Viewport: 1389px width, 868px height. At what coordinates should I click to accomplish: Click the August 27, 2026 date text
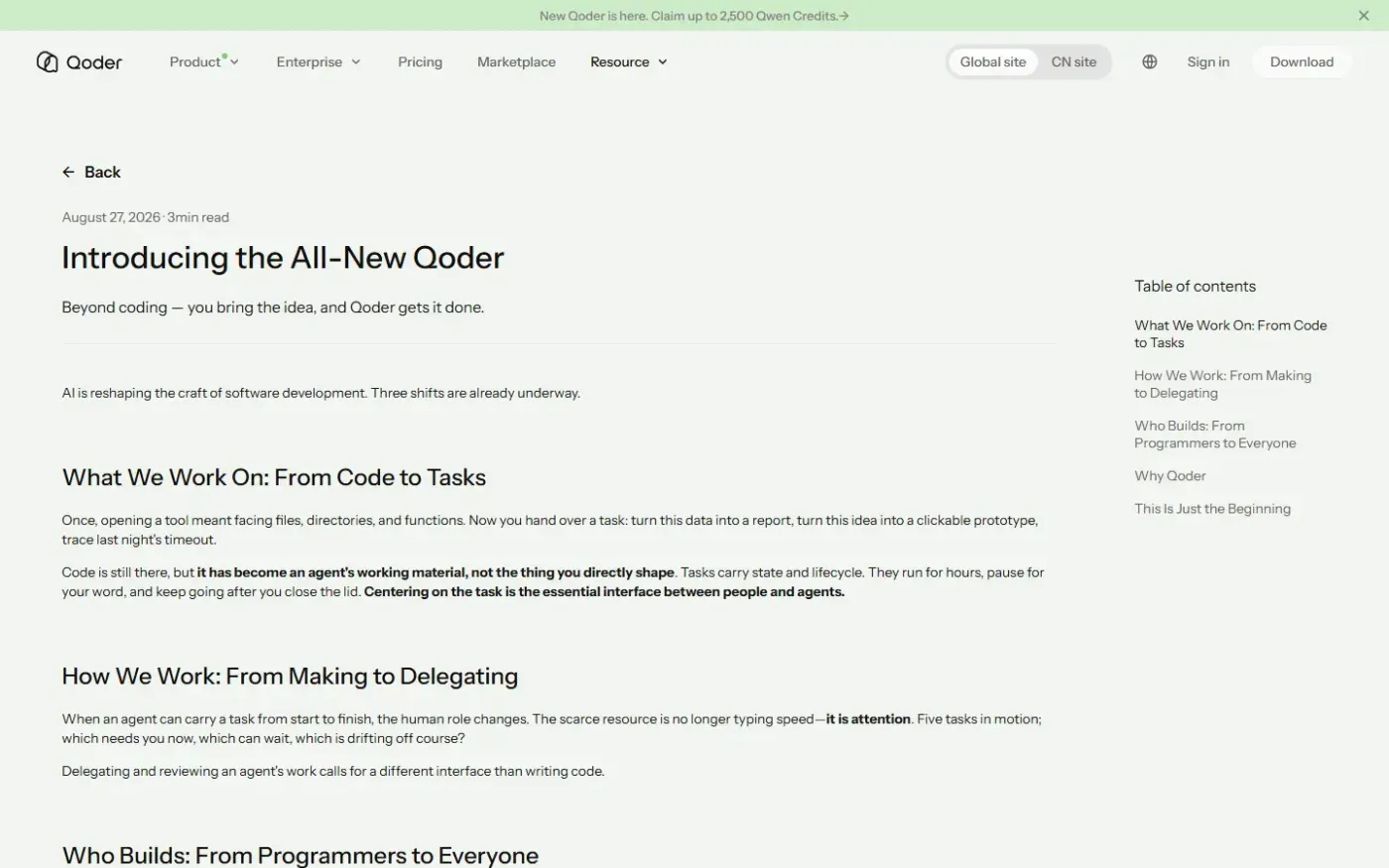(x=111, y=217)
